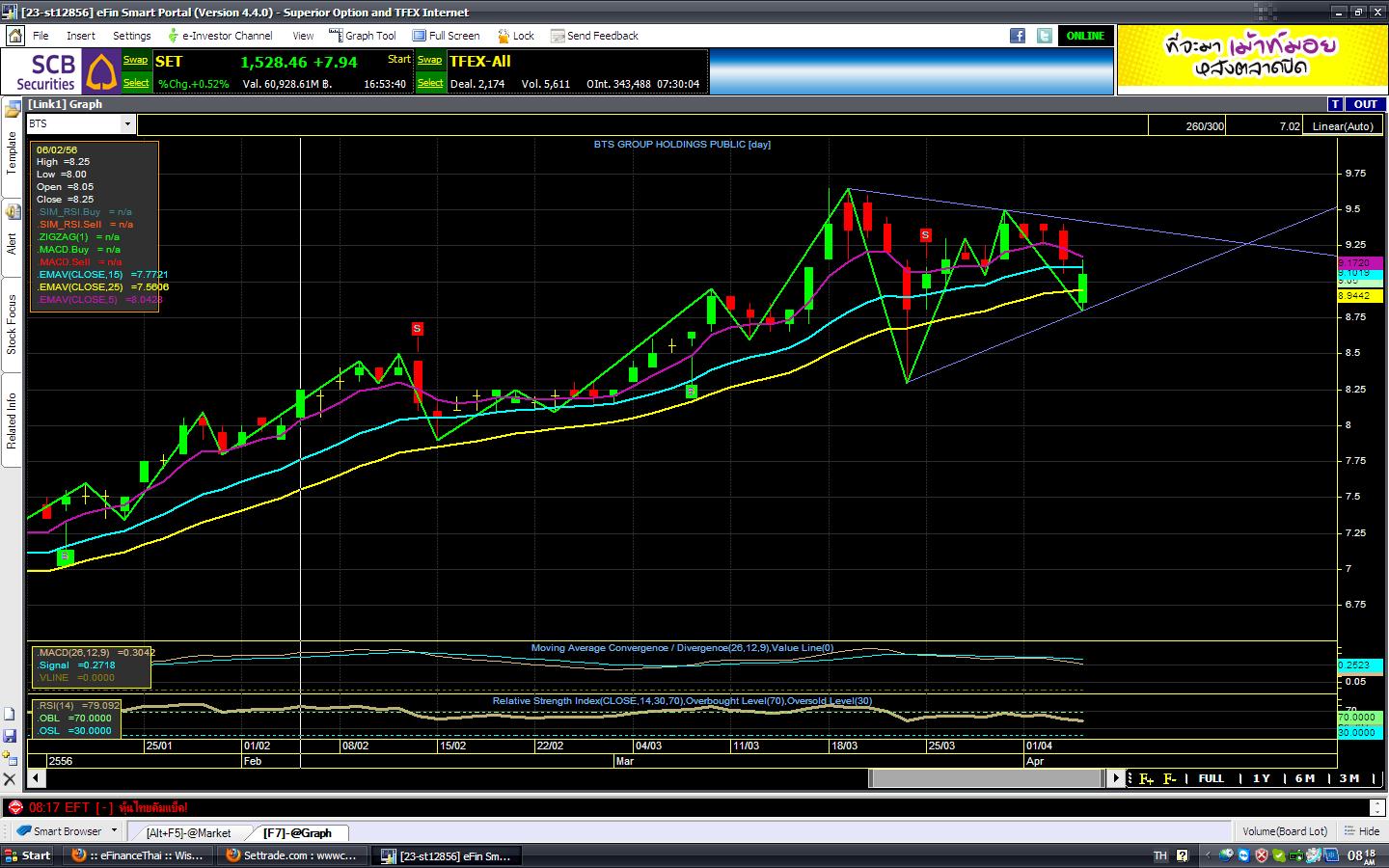1389x868 pixels.
Task: Click the BTS symbol input field
Action: click(x=73, y=123)
